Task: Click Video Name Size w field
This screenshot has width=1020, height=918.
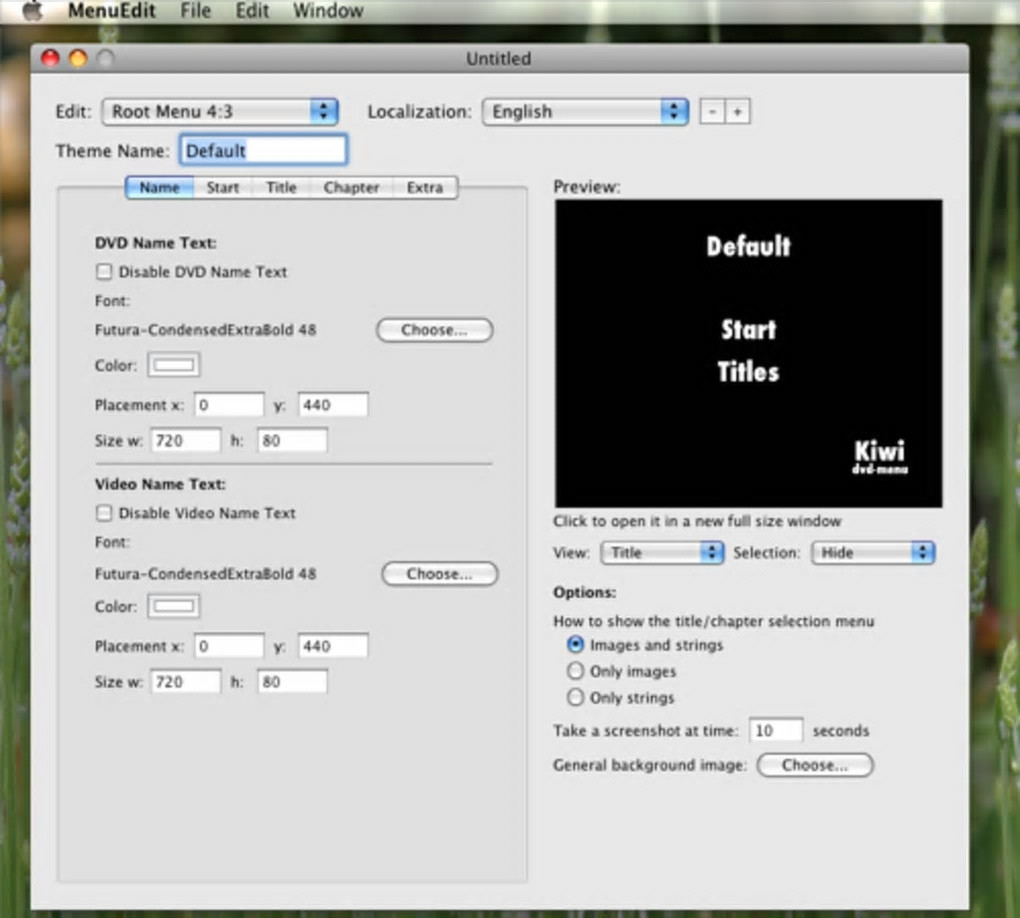Action: [185, 682]
